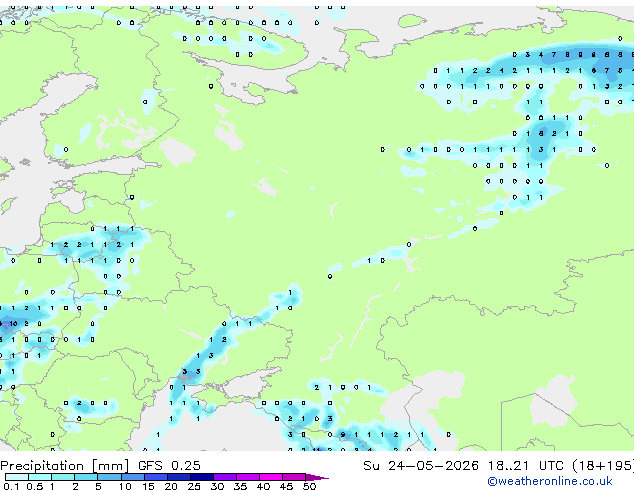Click the 40–45 mm magenta legend swatch

271,477
